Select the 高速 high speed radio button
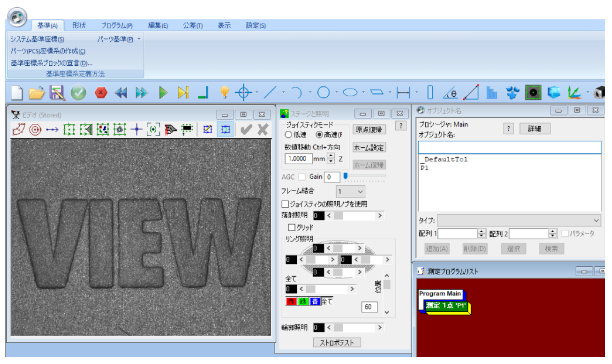The width and height of the screenshot is (612, 364). click(319, 135)
